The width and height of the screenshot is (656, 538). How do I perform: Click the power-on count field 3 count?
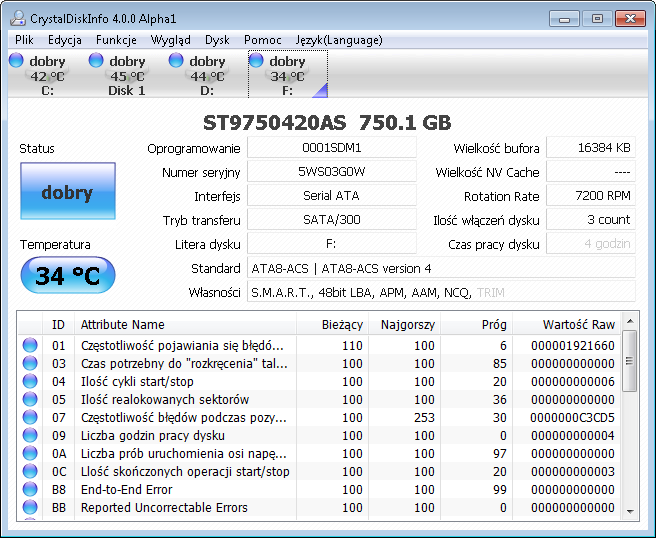591,220
